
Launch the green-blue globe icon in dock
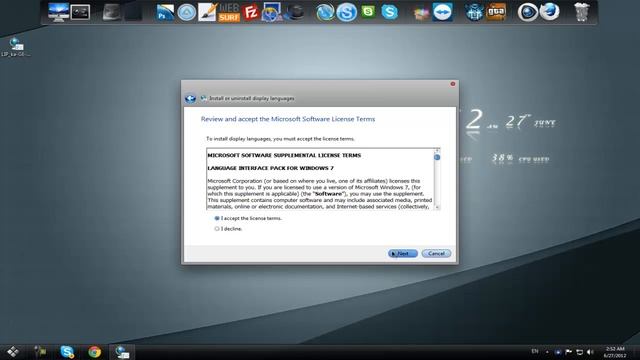coord(325,13)
